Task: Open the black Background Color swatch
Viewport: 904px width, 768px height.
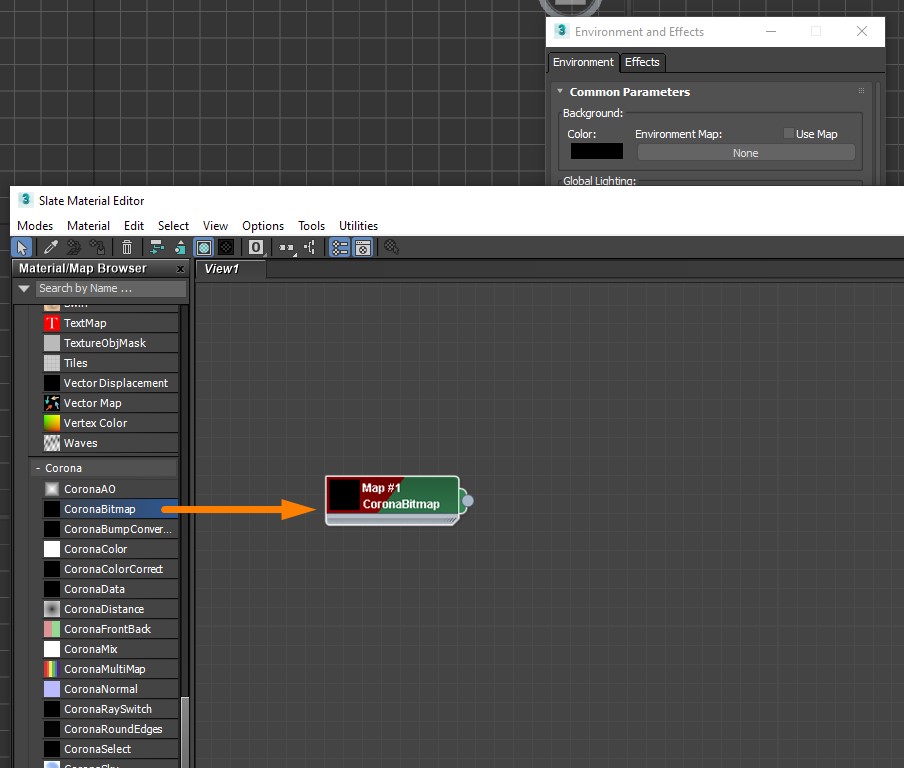Action: 597,151
